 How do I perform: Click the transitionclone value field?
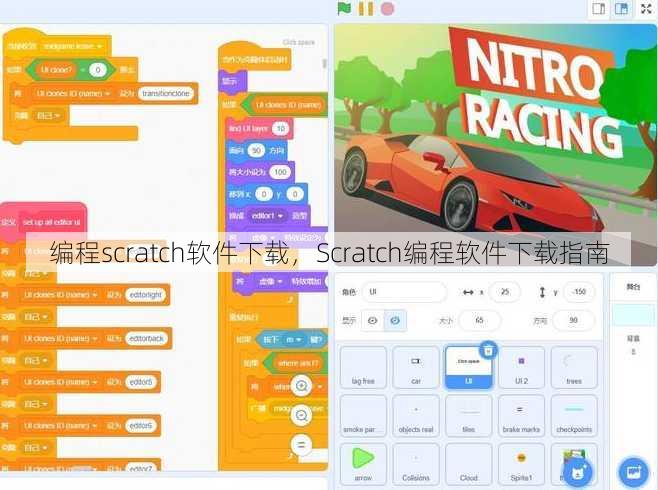coord(166,94)
